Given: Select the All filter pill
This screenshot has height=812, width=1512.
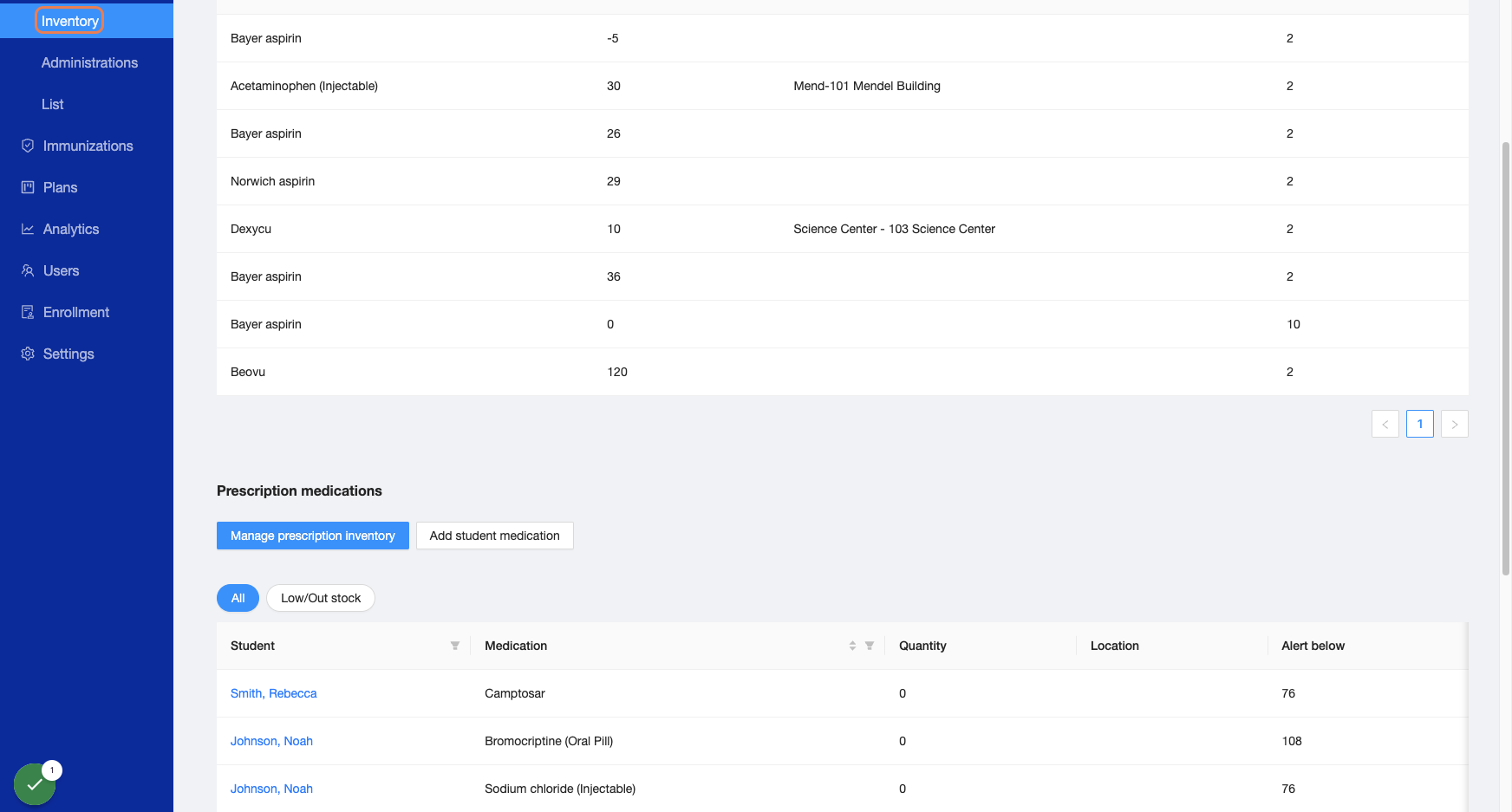Looking at the screenshot, I should [238, 598].
